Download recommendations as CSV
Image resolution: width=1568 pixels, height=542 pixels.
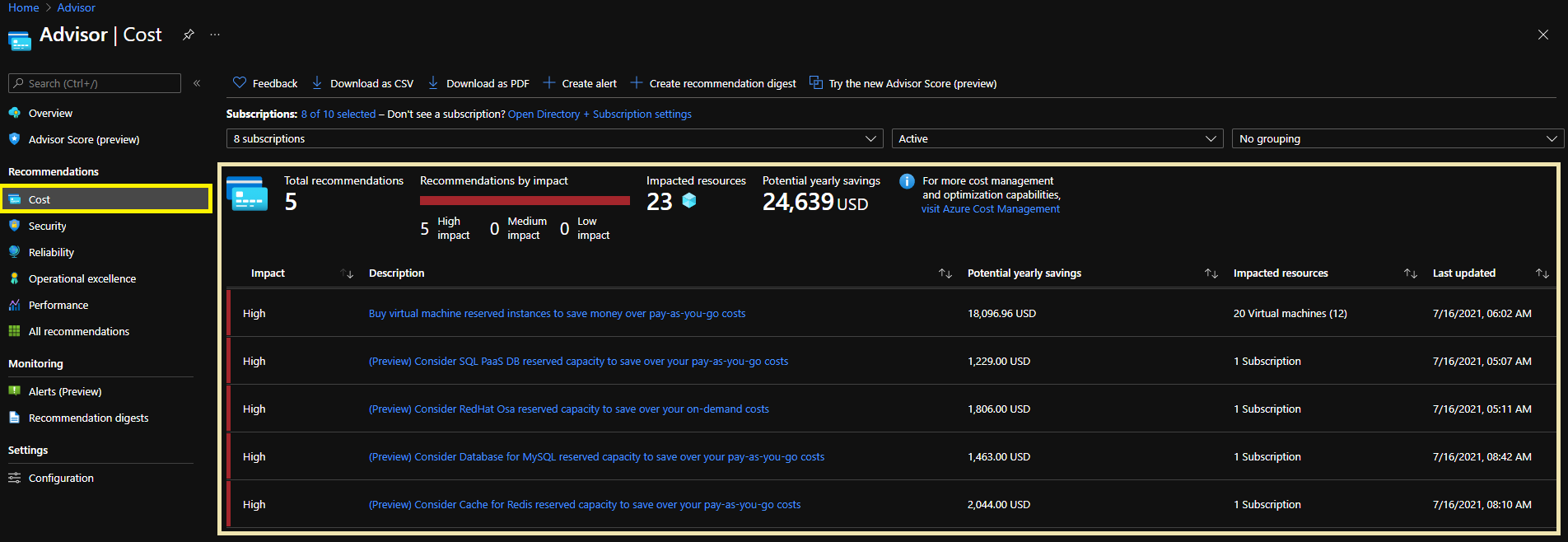pyautogui.click(x=362, y=83)
